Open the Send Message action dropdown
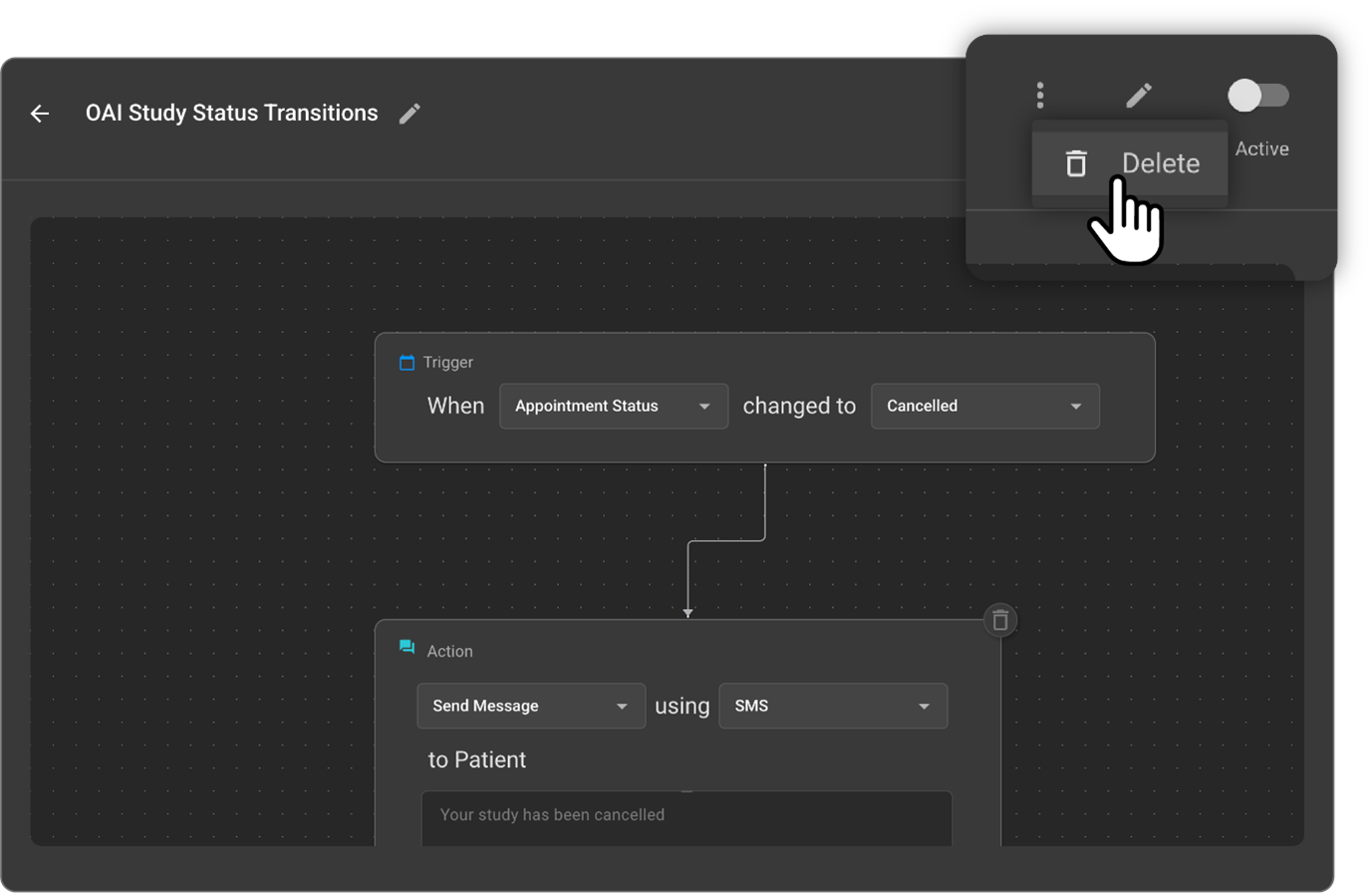 (530, 706)
